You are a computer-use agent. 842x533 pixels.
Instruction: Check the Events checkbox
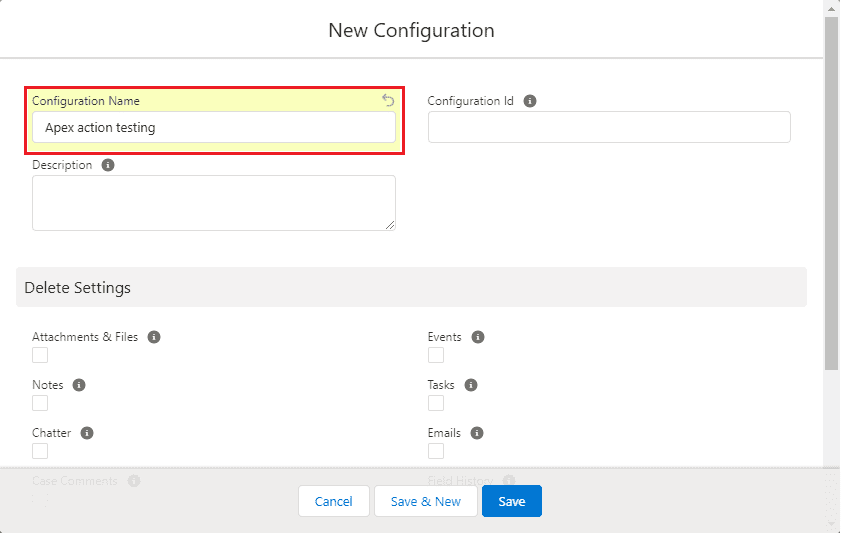pyautogui.click(x=436, y=355)
